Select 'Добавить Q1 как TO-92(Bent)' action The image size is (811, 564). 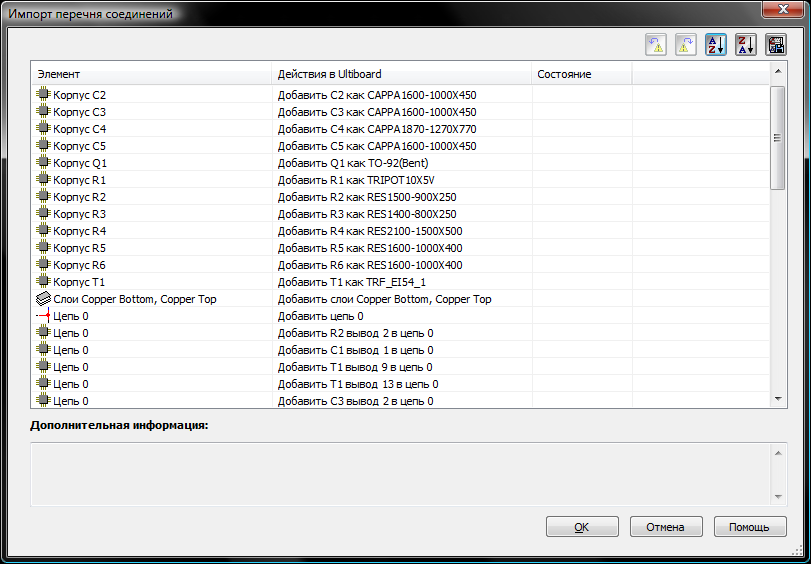click(x=353, y=163)
